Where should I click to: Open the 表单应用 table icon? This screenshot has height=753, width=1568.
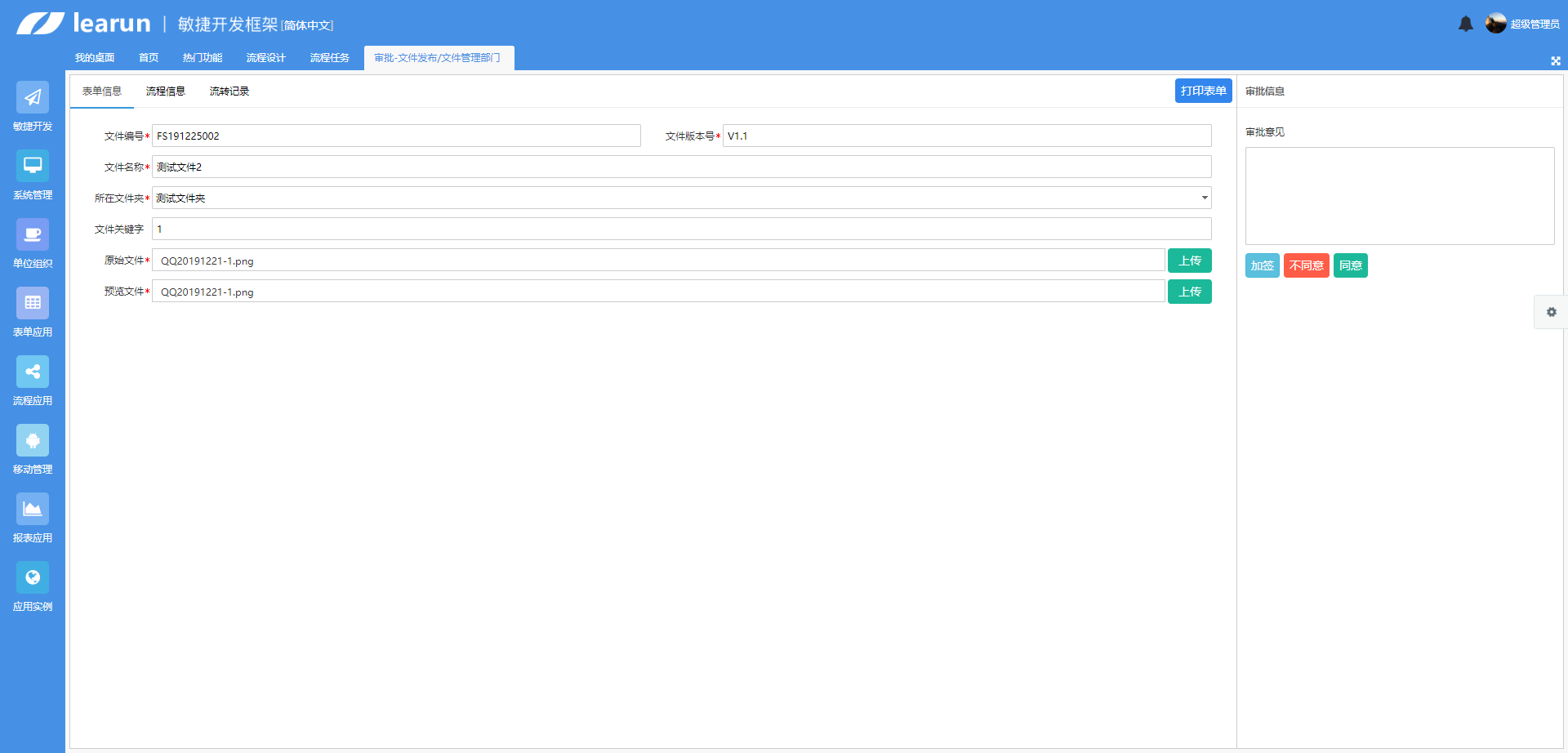pos(33,304)
